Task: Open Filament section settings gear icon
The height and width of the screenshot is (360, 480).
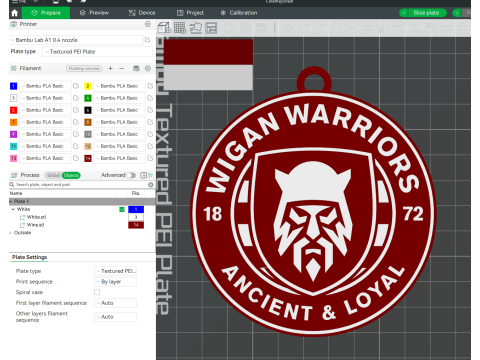Action: tap(148, 68)
